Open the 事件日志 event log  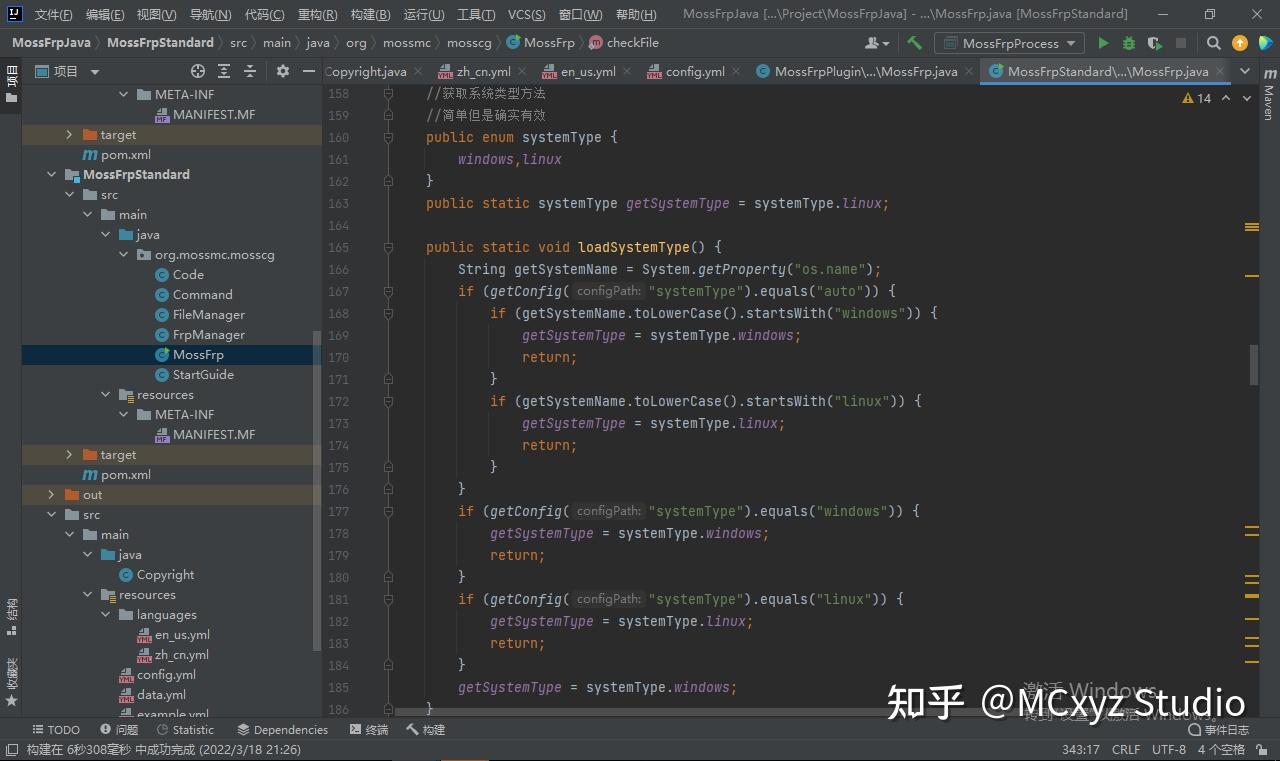pos(1227,729)
